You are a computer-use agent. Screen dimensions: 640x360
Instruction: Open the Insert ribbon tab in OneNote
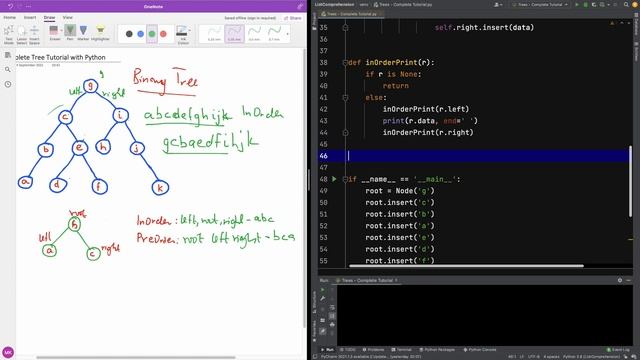point(30,18)
